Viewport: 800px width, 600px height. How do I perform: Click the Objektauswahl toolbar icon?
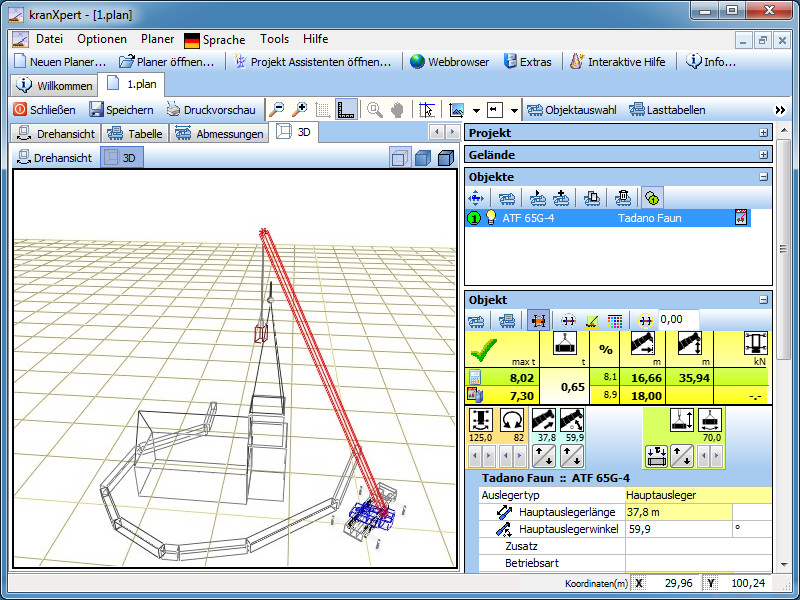(571, 110)
